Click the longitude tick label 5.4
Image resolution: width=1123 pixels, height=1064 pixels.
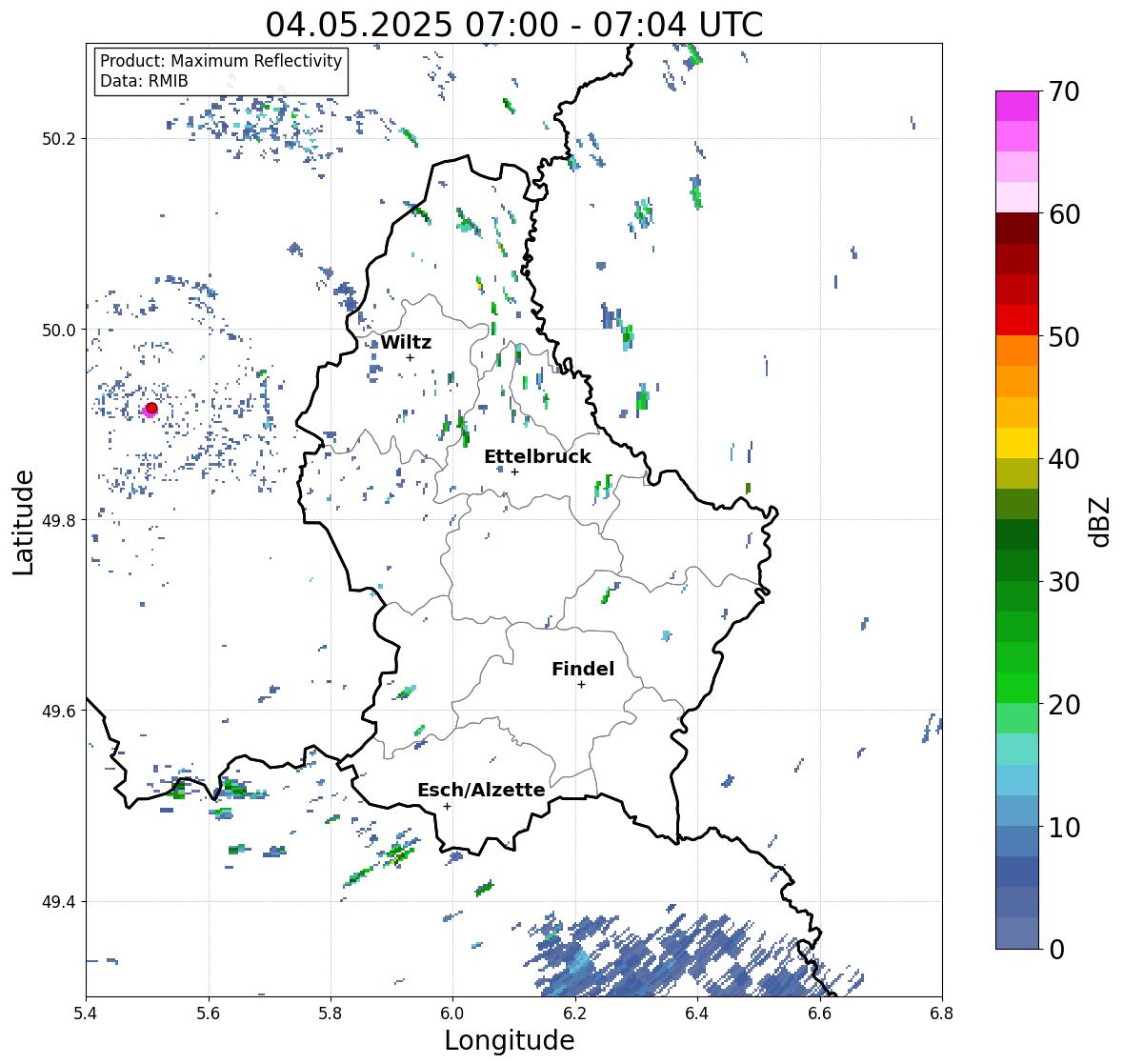[x=86, y=1014]
